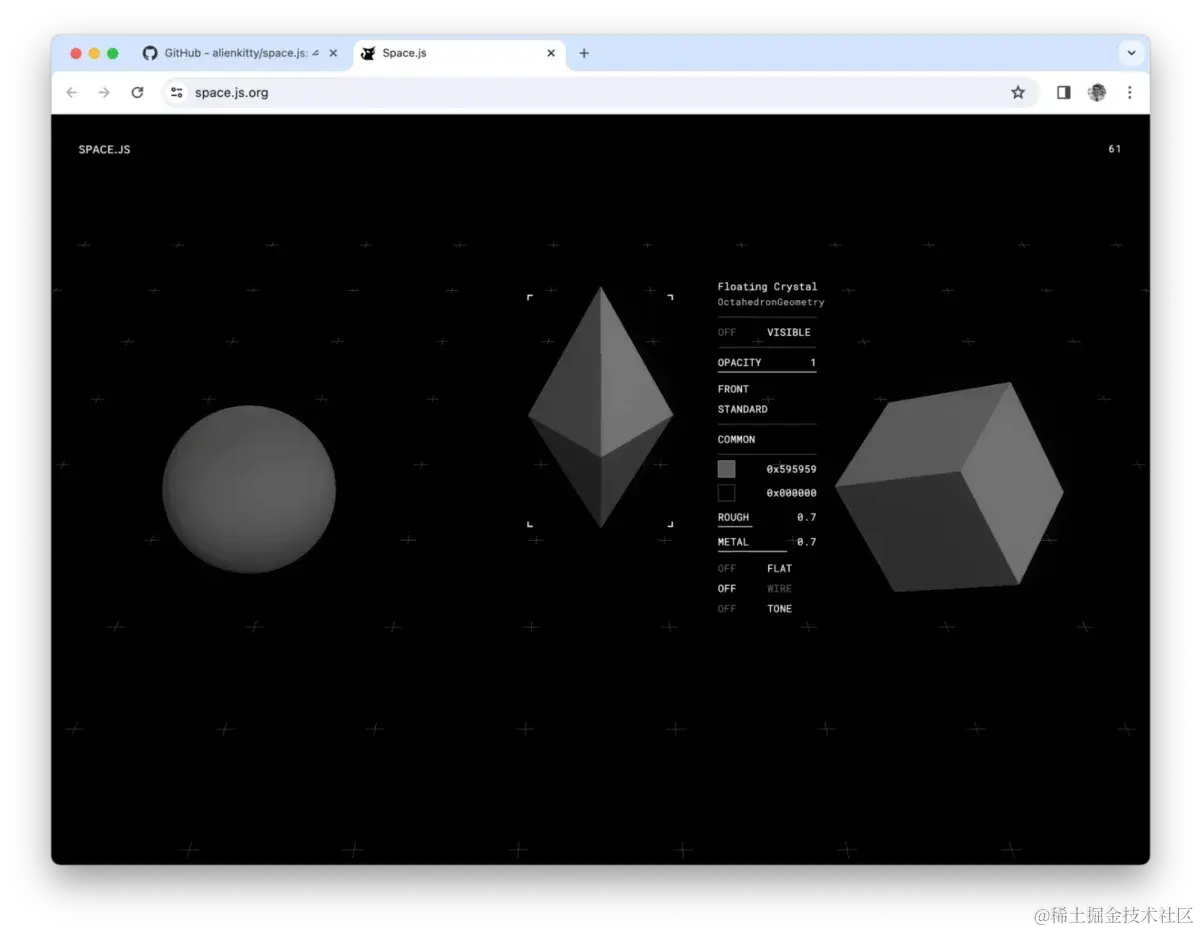Click the browser profile avatar

click(1097, 92)
